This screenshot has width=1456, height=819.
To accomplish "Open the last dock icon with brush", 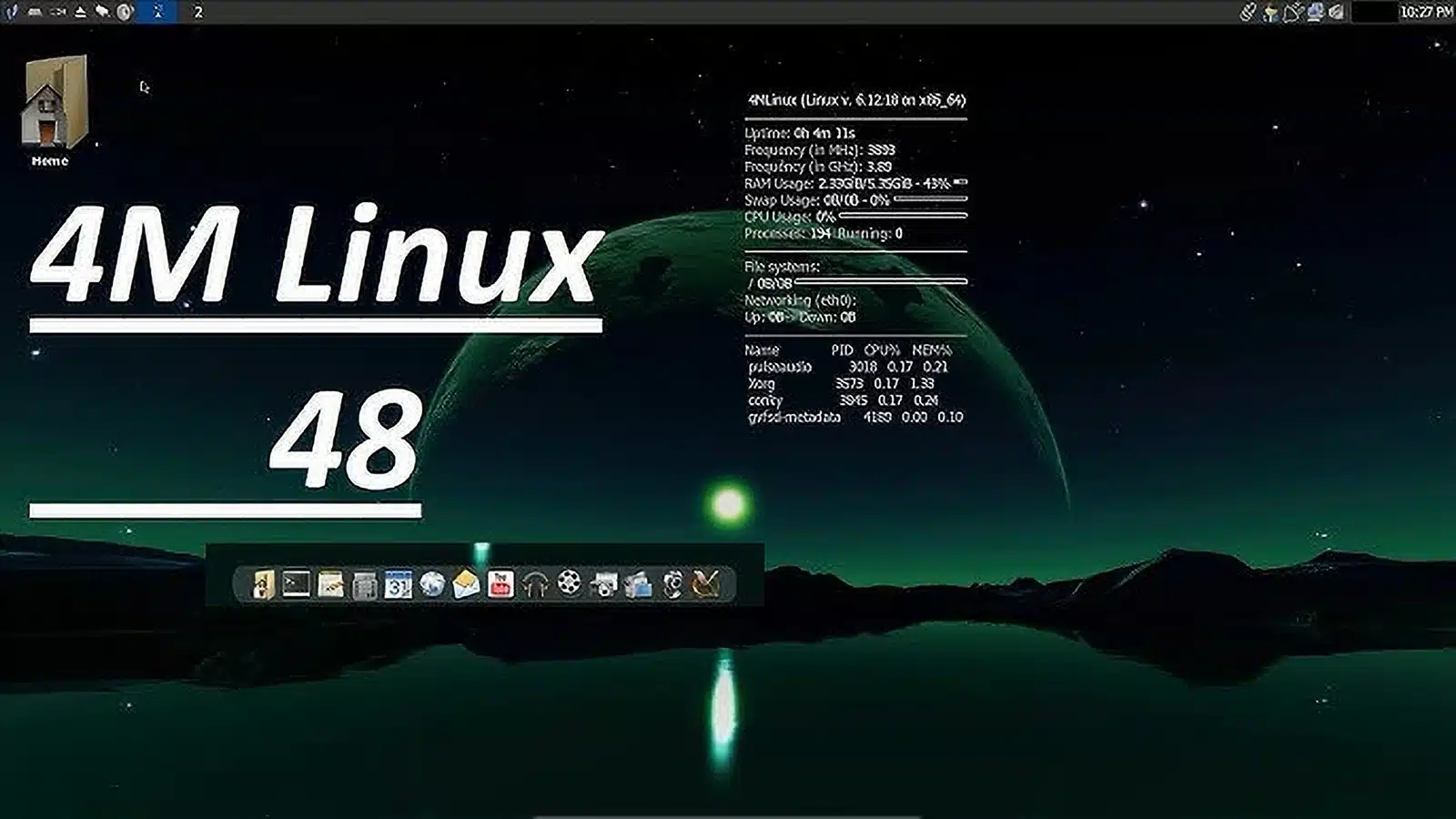I will 706,583.
